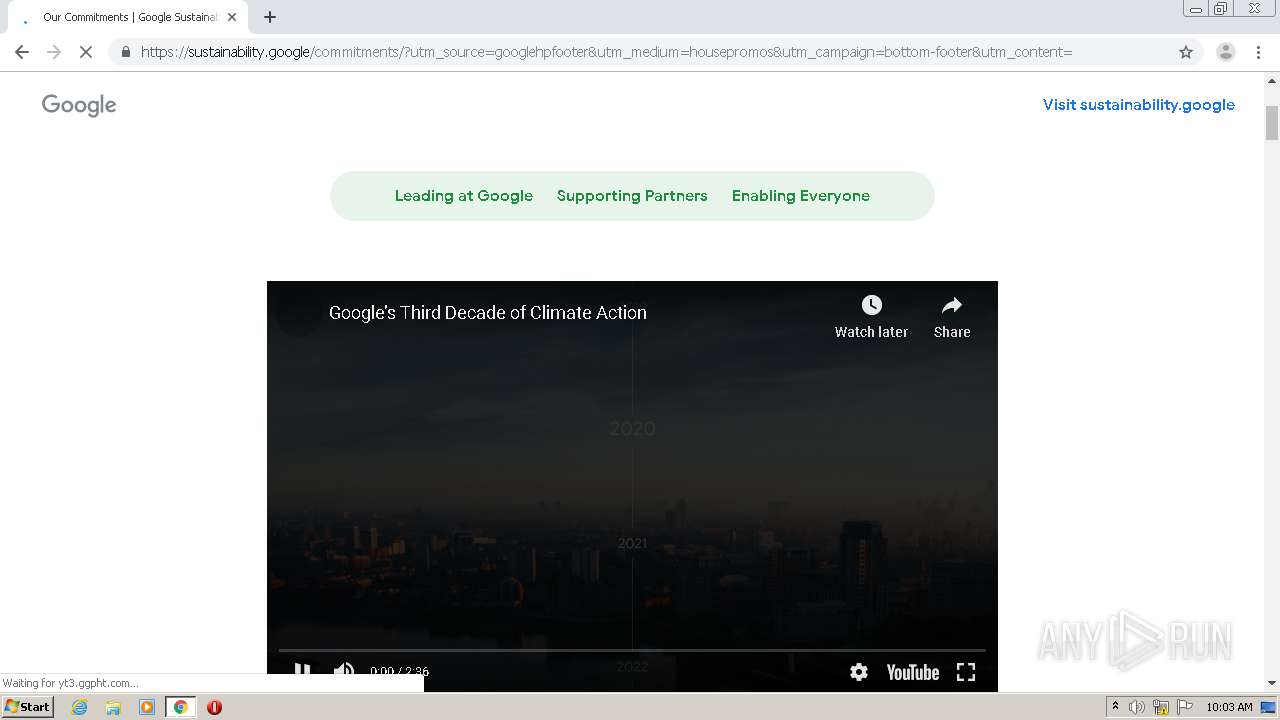Click the Google logo
The image size is (1280, 720).
[79, 105]
